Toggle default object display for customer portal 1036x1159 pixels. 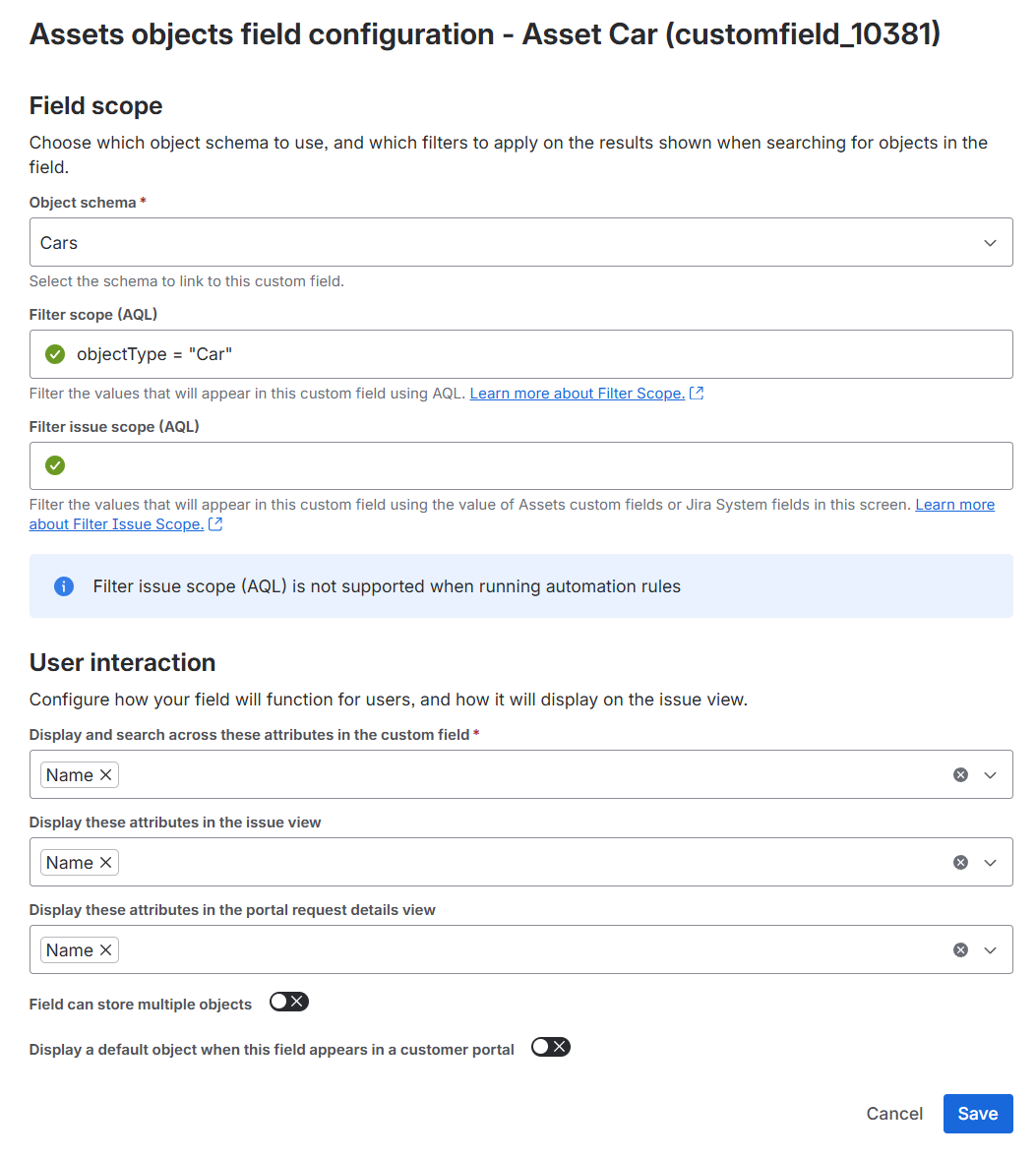550,1047
